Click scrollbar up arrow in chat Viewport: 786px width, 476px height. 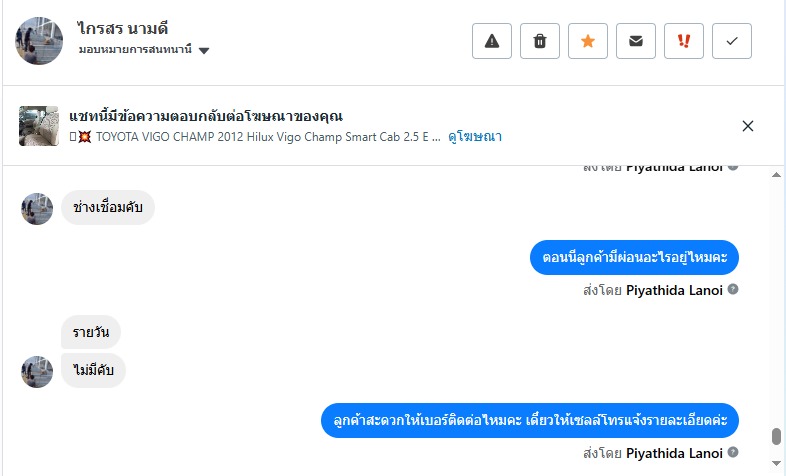pos(776,174)
